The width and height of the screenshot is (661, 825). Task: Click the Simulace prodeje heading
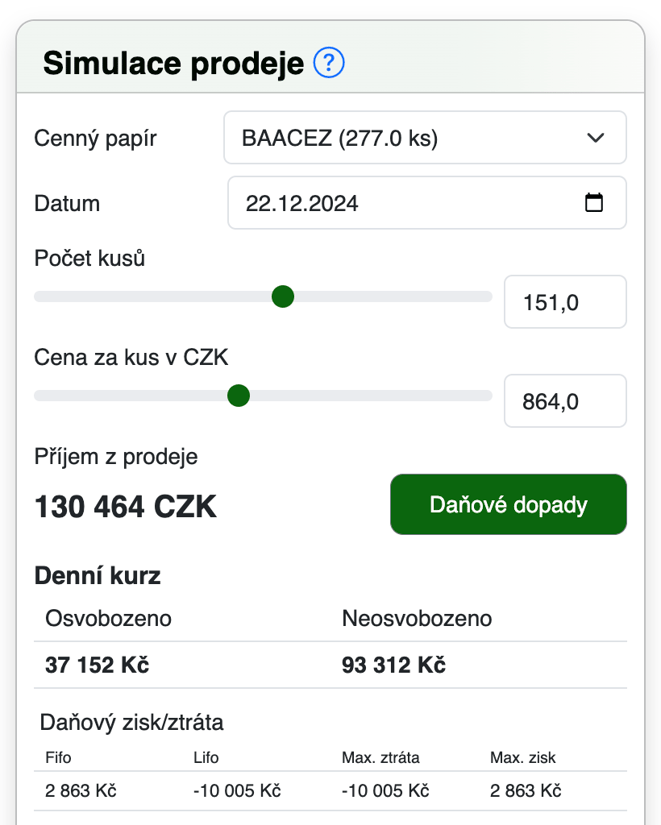[173, 64]
